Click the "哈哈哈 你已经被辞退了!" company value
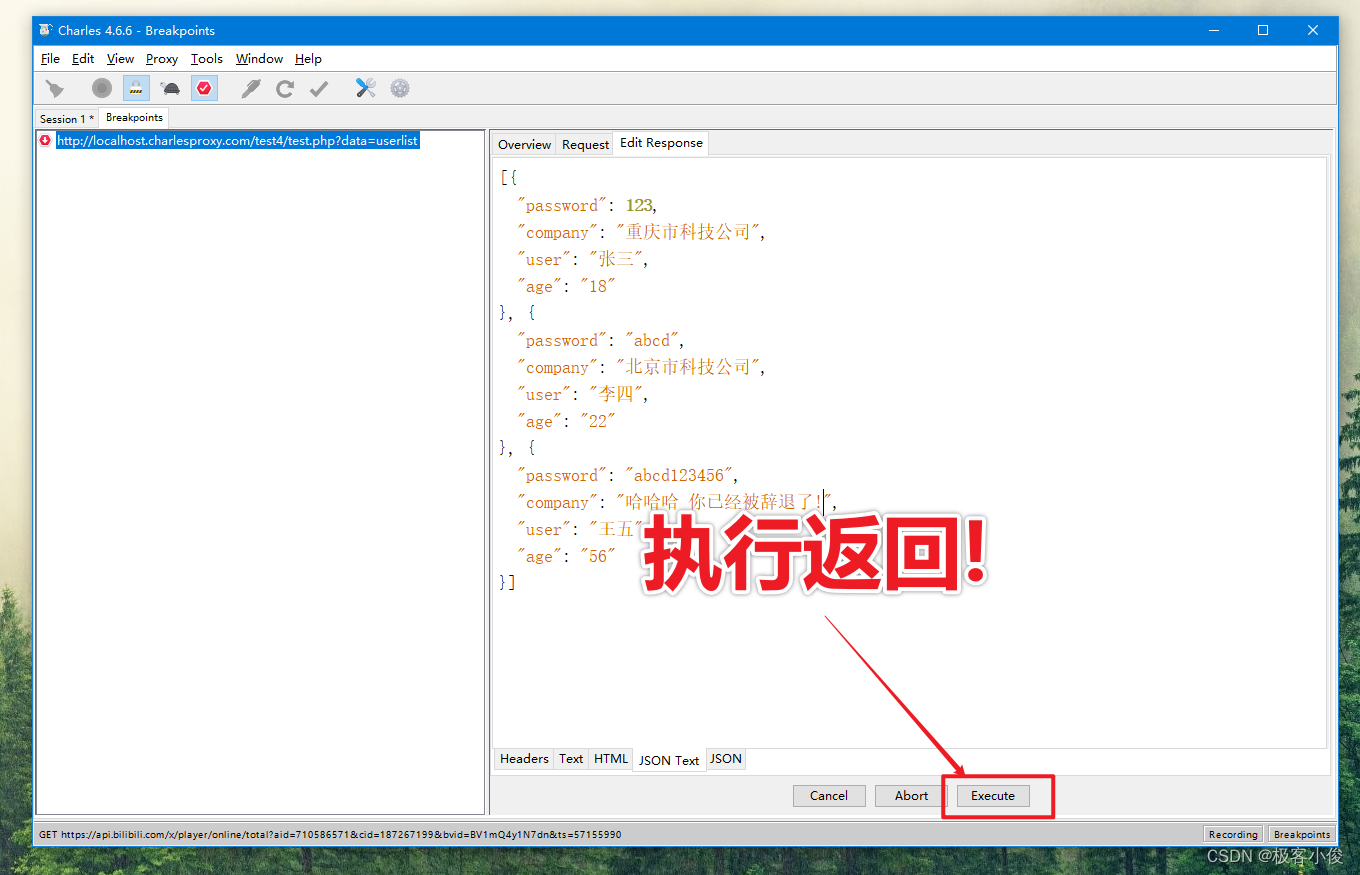1360x875 pixels. pyautogui.click(x=724, y=503)
